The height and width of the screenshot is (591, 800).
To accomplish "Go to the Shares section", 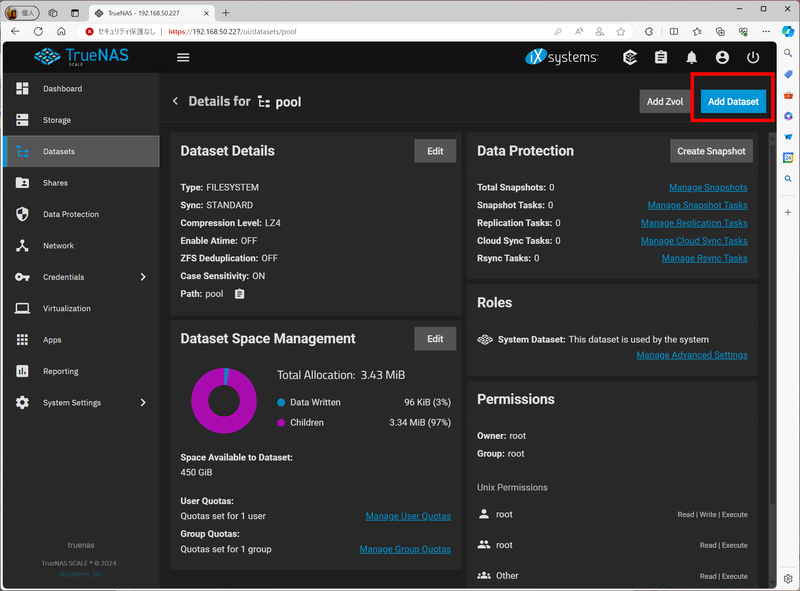I will (x=81, y=183).
